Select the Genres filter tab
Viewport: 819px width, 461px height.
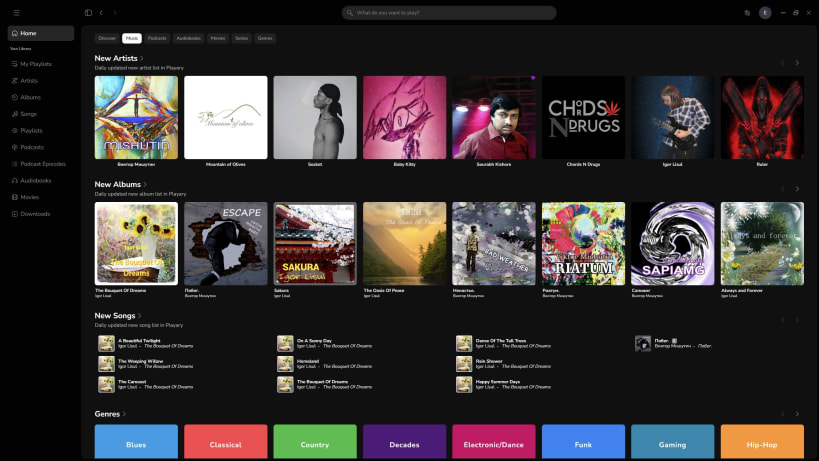point(265,38)
